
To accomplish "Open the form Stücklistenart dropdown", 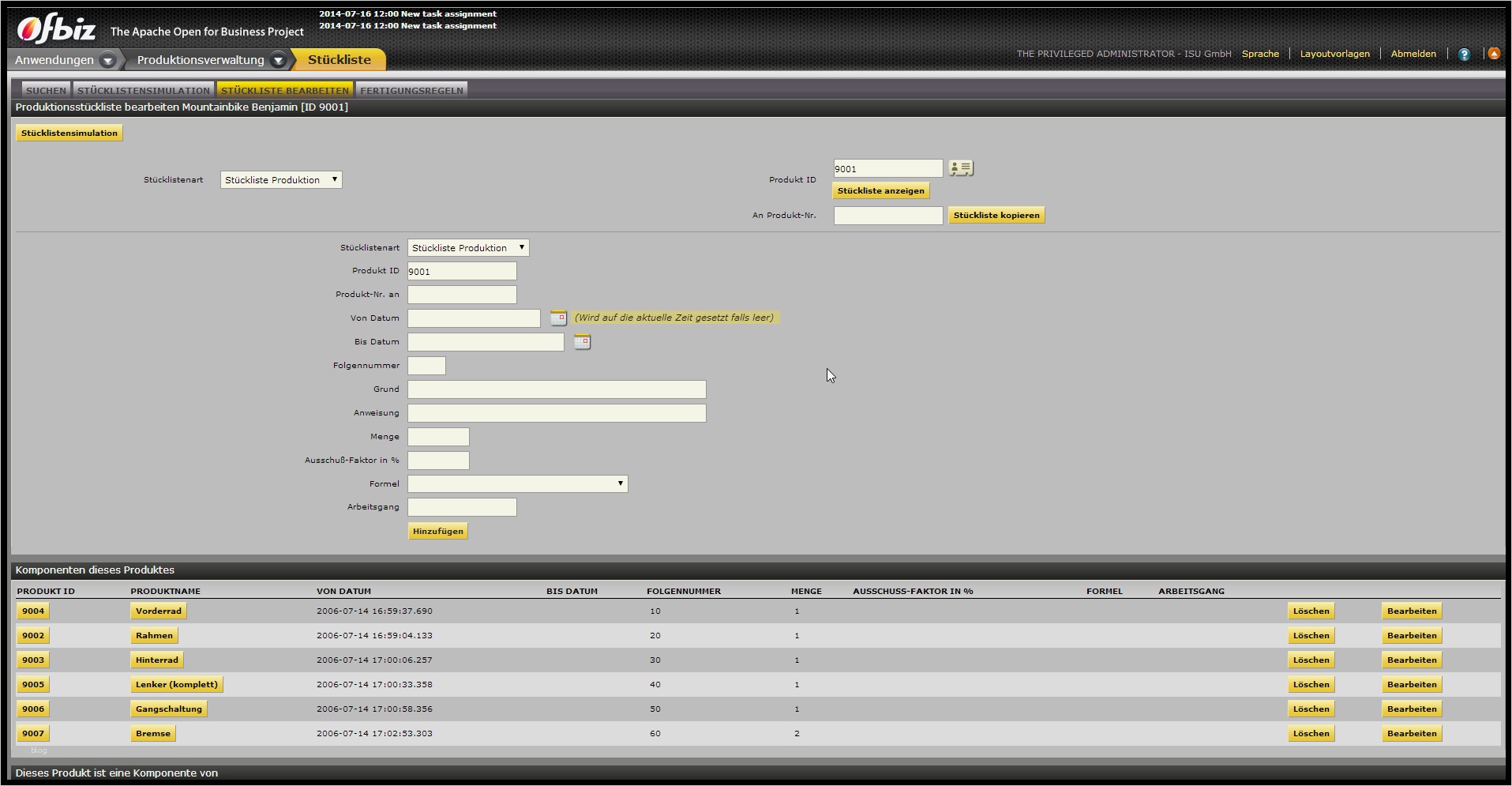I will [468, 248].
